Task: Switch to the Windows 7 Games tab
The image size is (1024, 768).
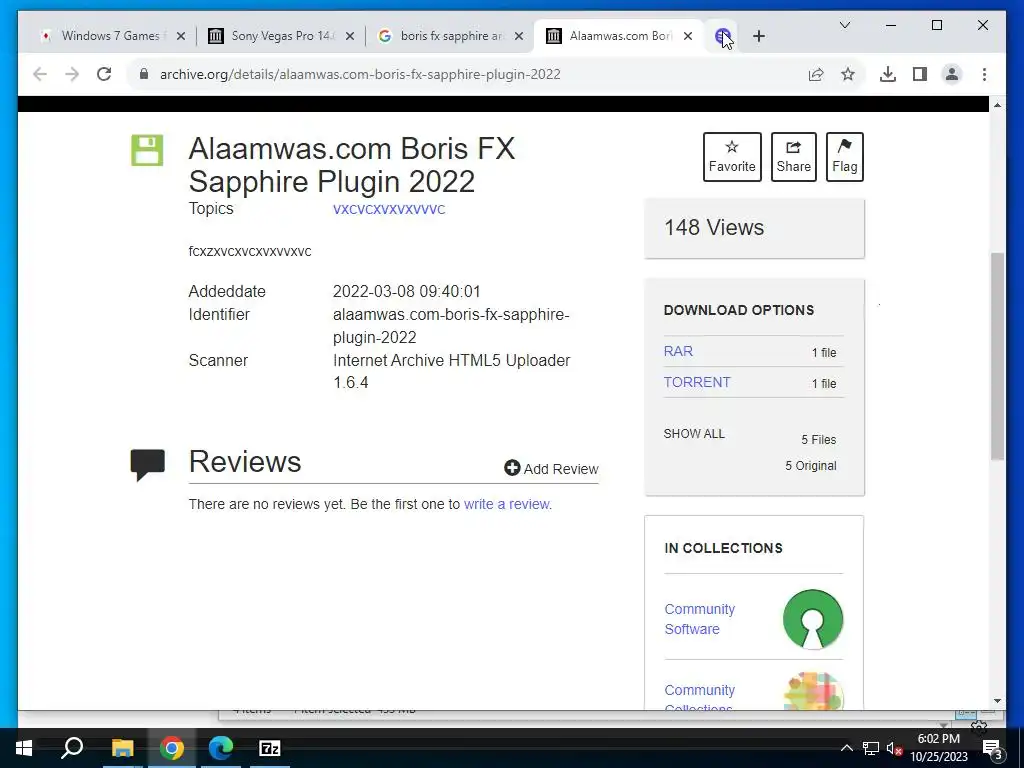Action: [111, 36]
